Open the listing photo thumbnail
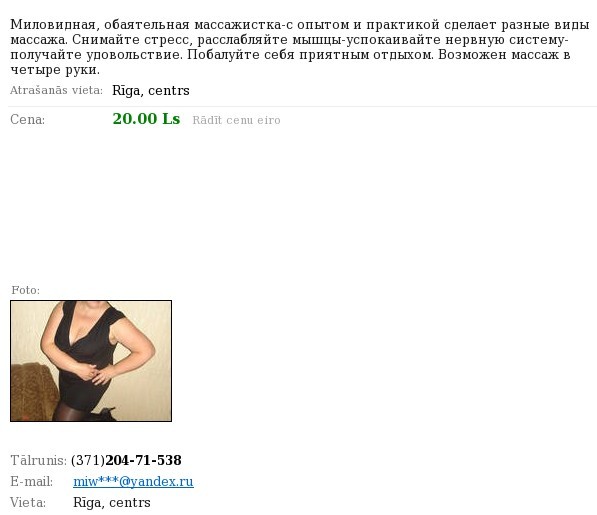Viewport: 597px width, 515px height. [91, 361]
